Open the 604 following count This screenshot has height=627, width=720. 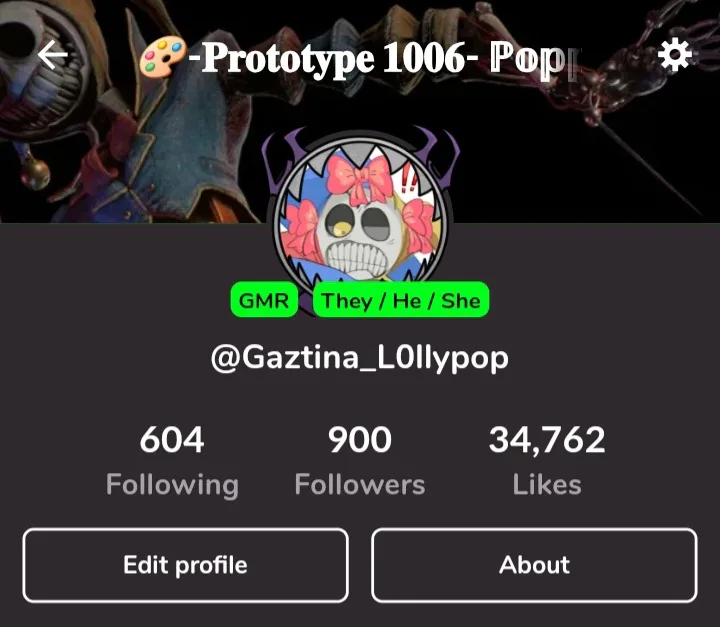click(172, 440)
